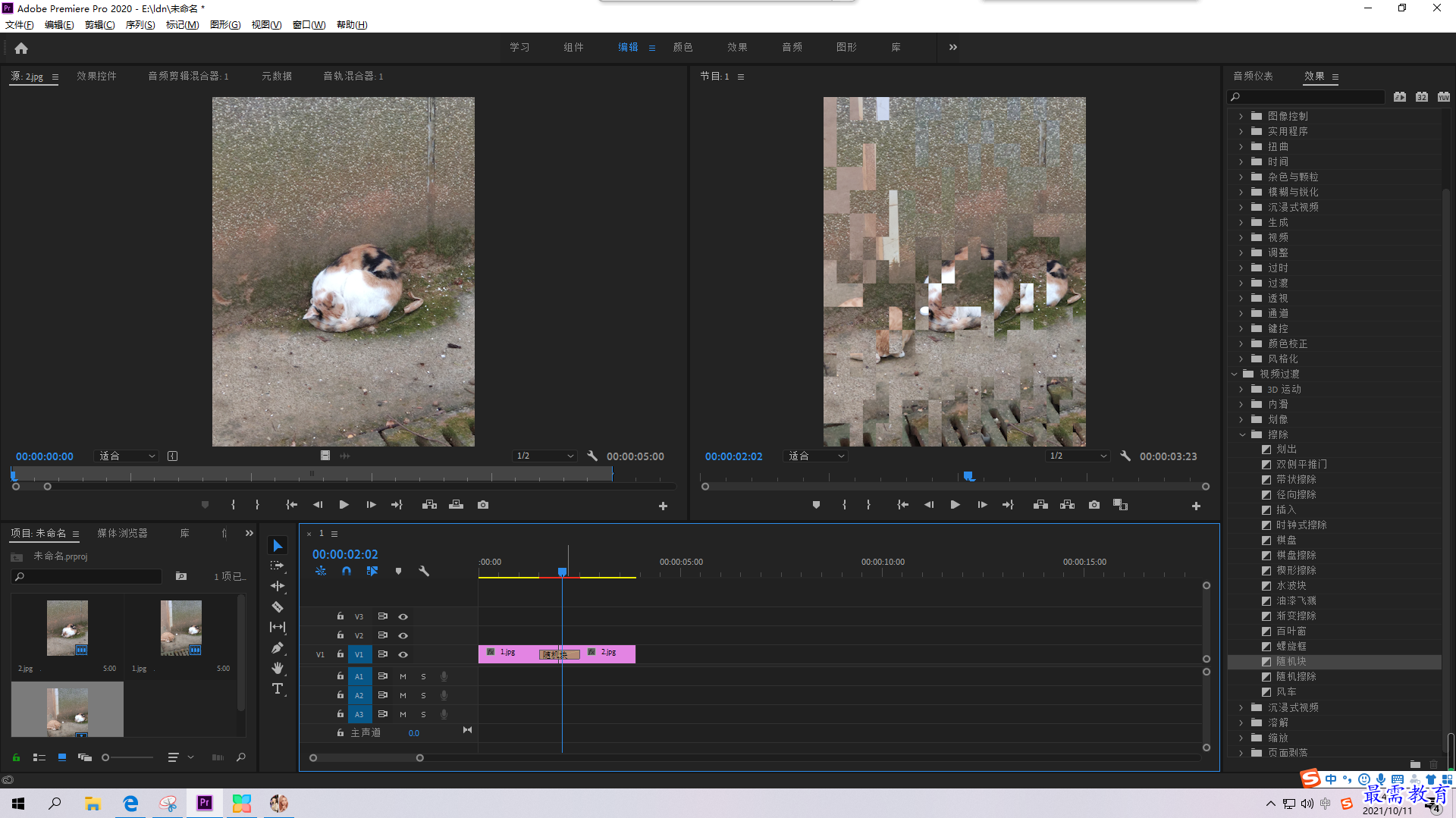Step forward one frame in Program monitor
This screenshot has width=1456, height=818.
982,505
